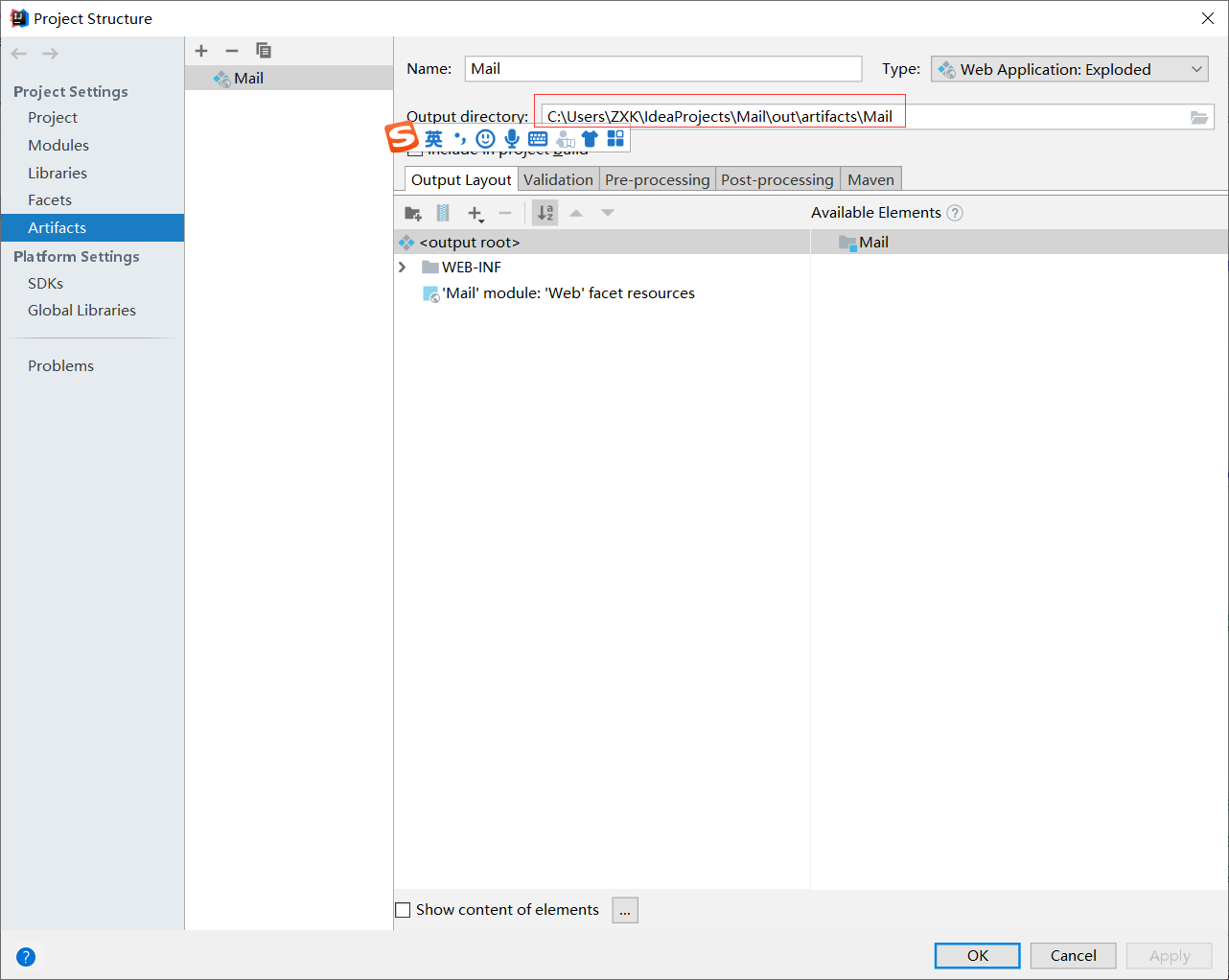Open the Add Copy Of dropdown
1229x980 pixels.
475,213
